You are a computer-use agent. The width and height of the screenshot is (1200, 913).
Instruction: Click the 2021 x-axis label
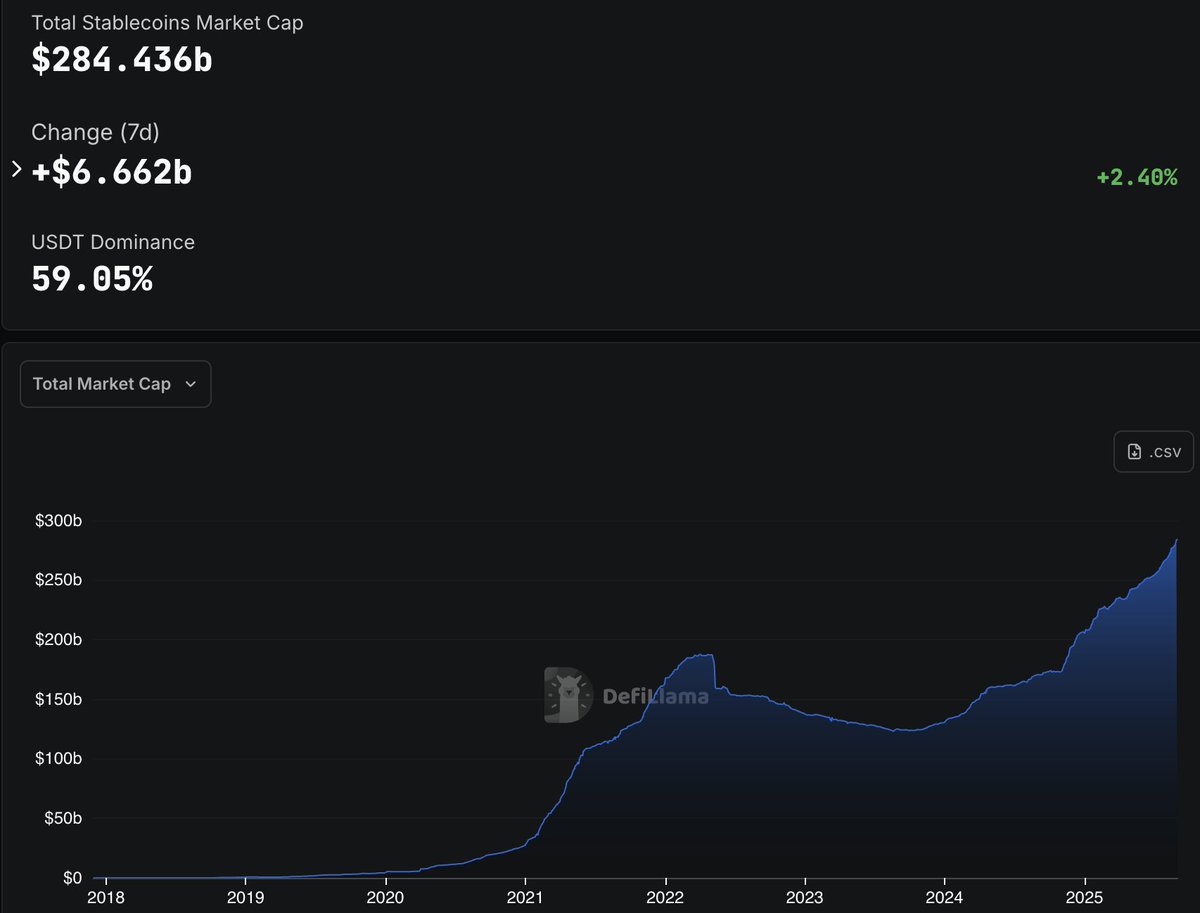(x=526, y=897)
